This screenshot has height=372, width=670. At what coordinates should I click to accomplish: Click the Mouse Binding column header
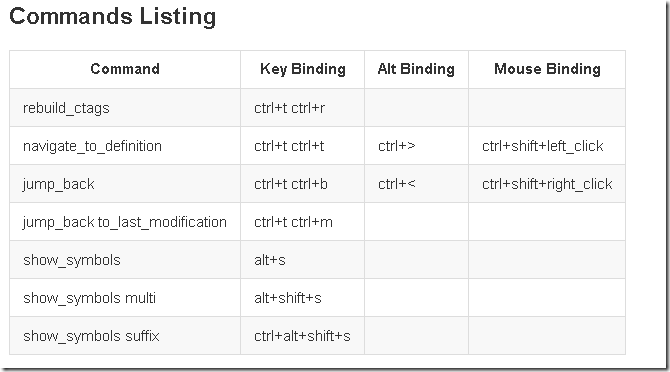[x=547, y=69]
